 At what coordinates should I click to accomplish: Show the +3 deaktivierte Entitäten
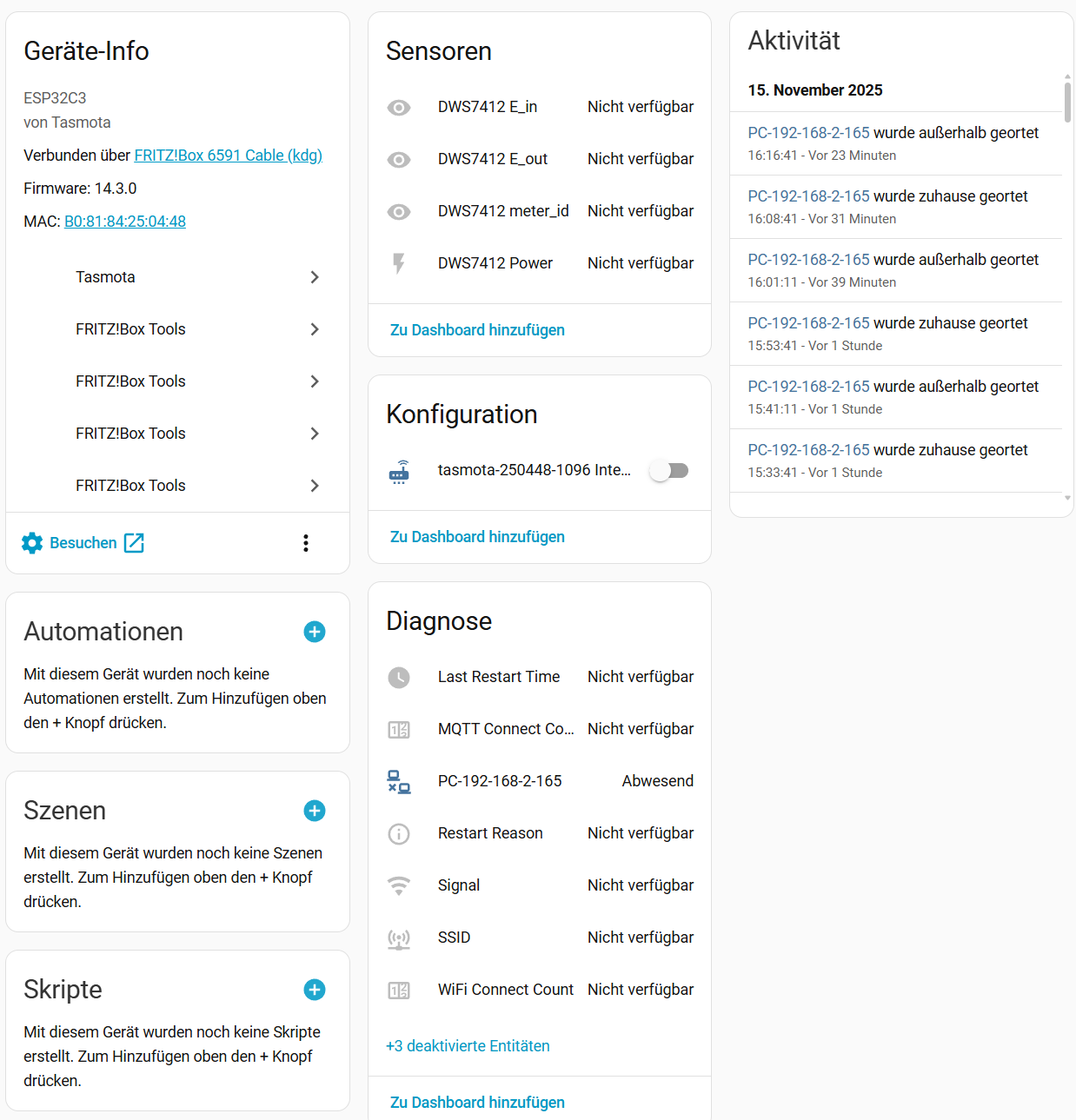pos(468,1046)
